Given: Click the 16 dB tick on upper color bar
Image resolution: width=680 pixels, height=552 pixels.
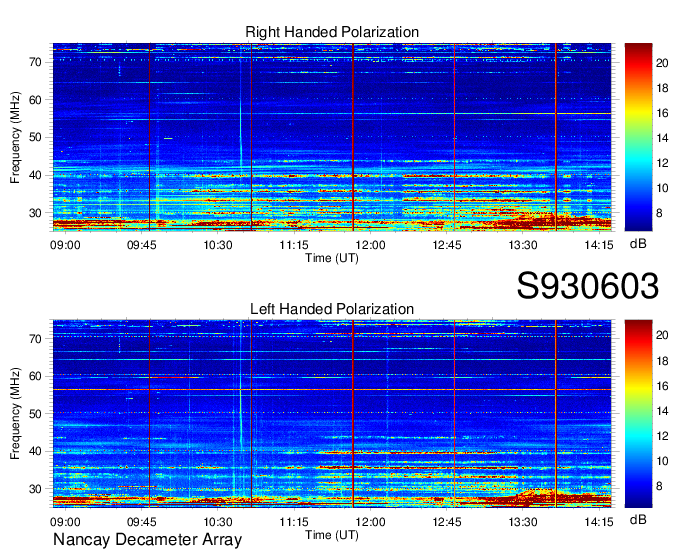Looking at the screenshot, I should click(x=662, y=114).
